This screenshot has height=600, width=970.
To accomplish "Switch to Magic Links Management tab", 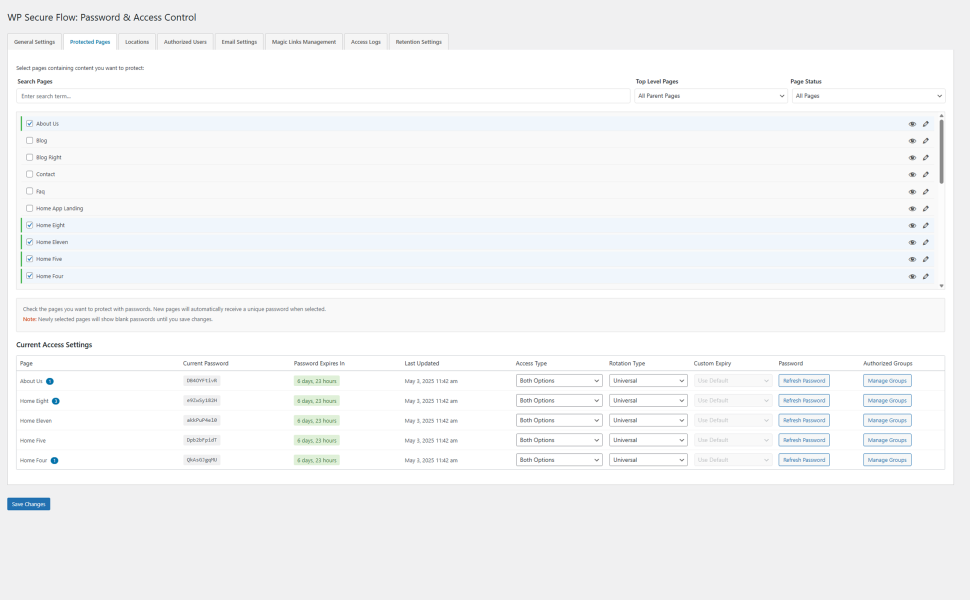I will (304, 42).
